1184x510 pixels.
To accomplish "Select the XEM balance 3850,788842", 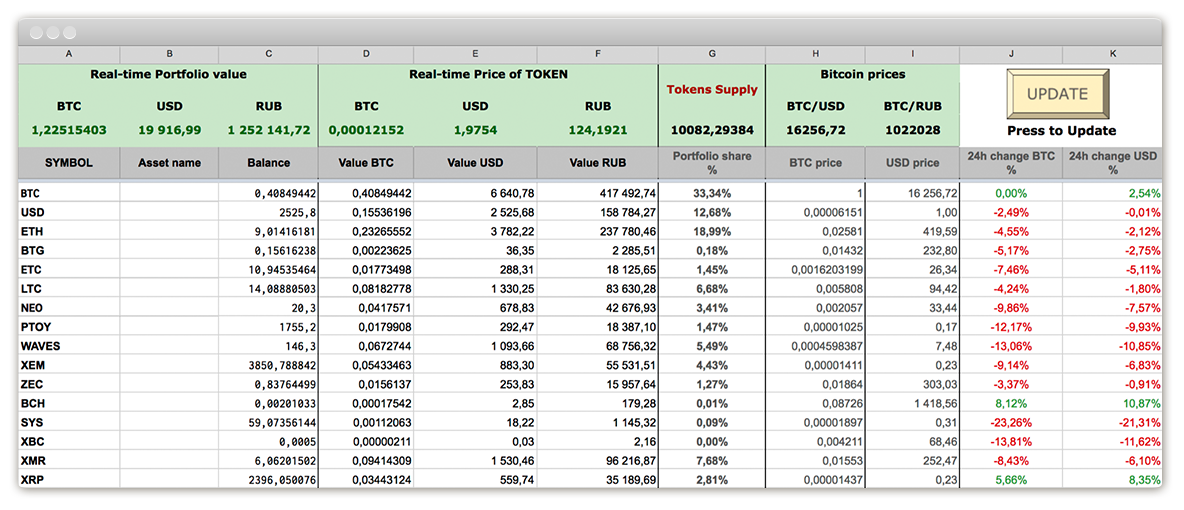I will point(268,365).
